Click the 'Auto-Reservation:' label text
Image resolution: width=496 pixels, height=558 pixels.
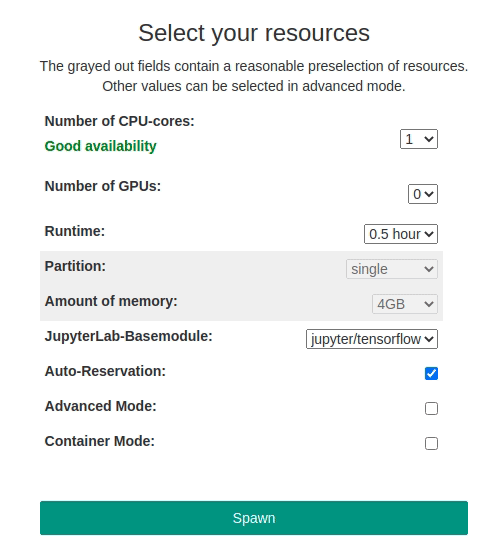(105, 371)
